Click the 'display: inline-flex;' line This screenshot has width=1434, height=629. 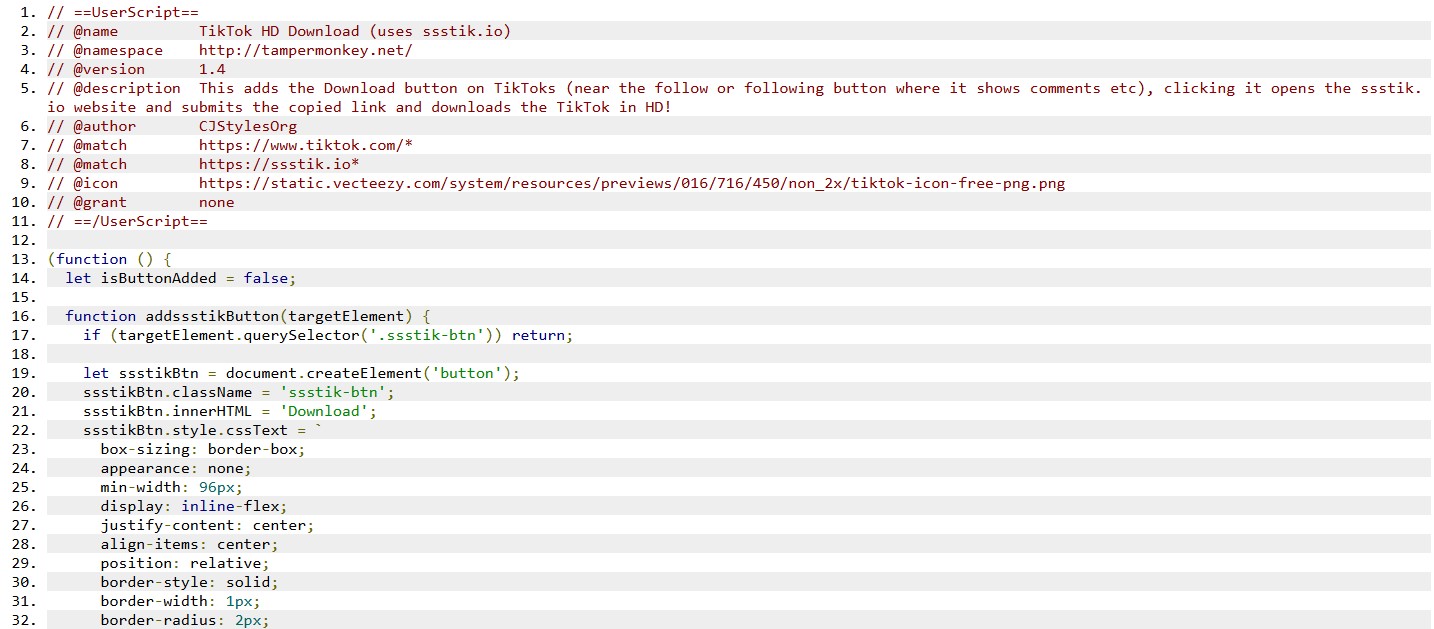(x=194, y=506)
